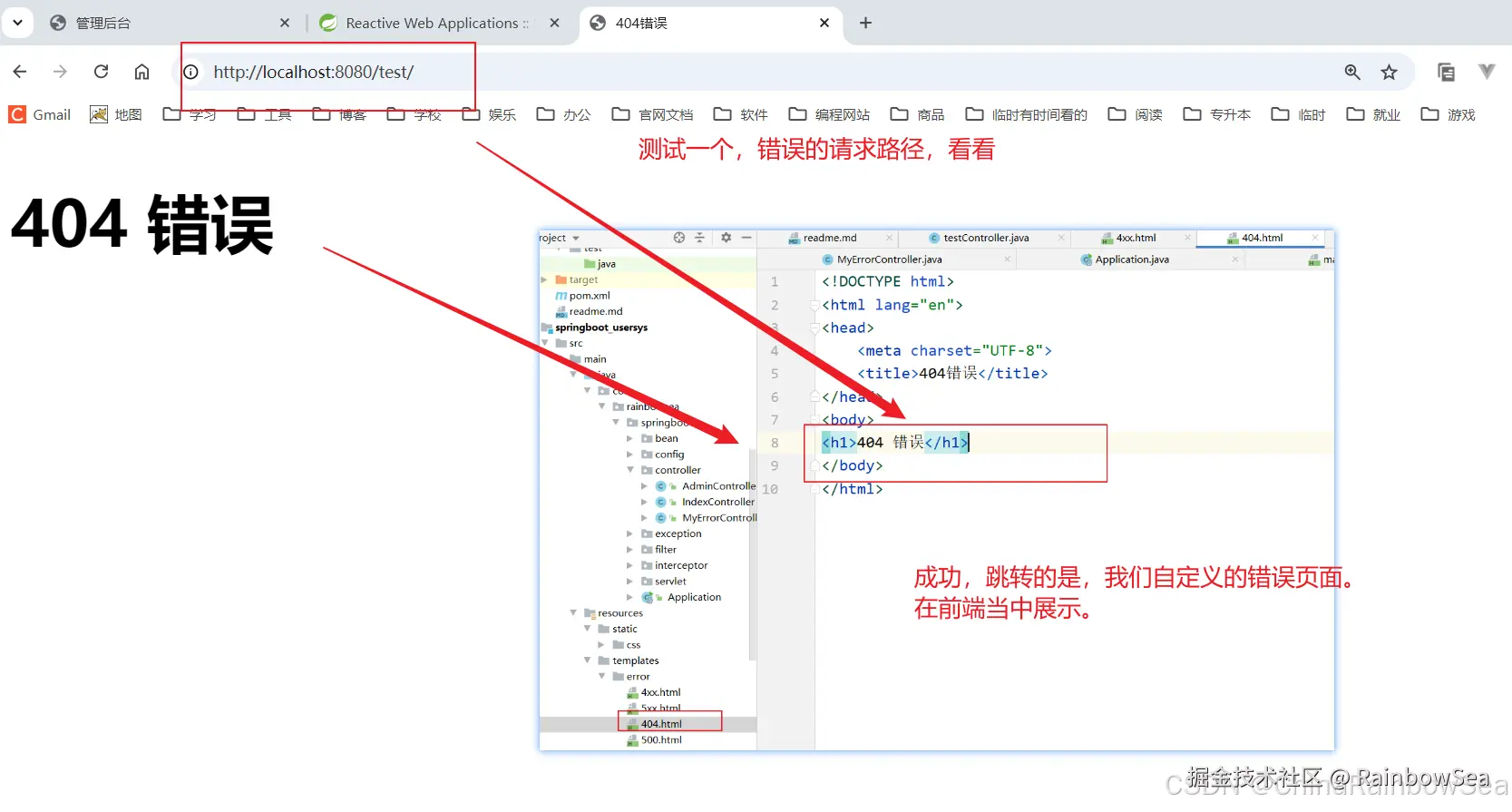Open 学习 bookmark folder
1512x812 pixels.
[190, 114]
